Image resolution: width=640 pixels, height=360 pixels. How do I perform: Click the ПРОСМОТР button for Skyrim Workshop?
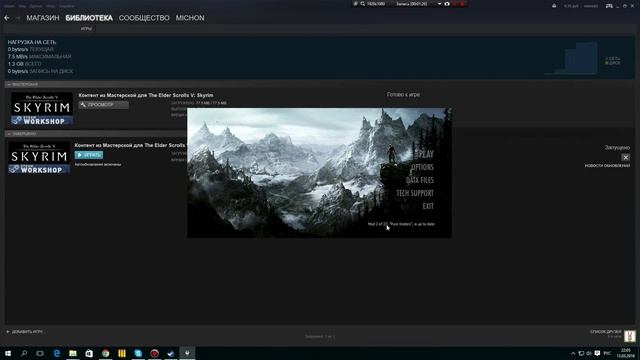coord(104,105)
